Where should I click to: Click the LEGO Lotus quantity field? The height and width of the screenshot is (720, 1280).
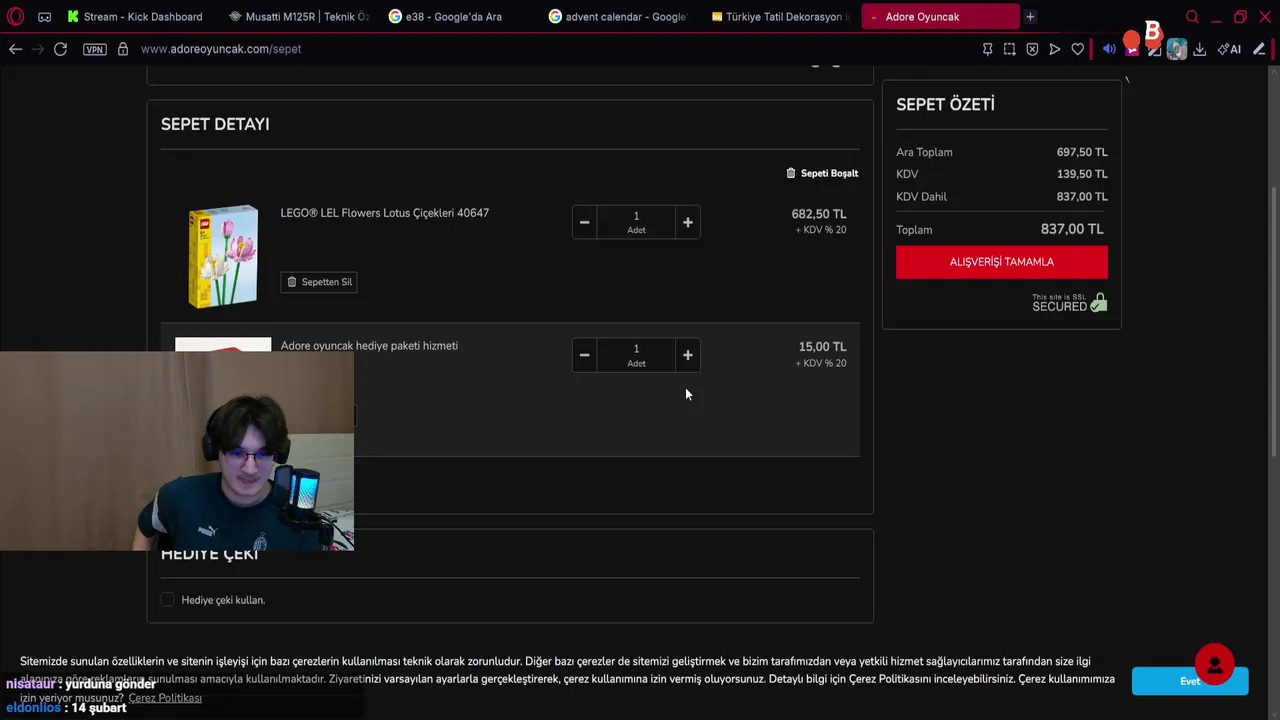click(636, 222)
